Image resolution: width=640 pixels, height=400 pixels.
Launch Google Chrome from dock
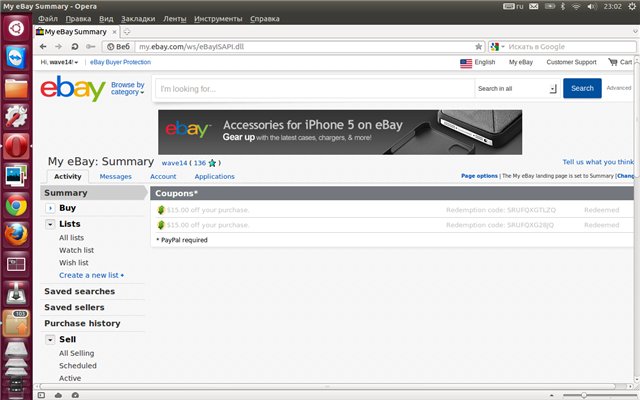coord(16,205)
